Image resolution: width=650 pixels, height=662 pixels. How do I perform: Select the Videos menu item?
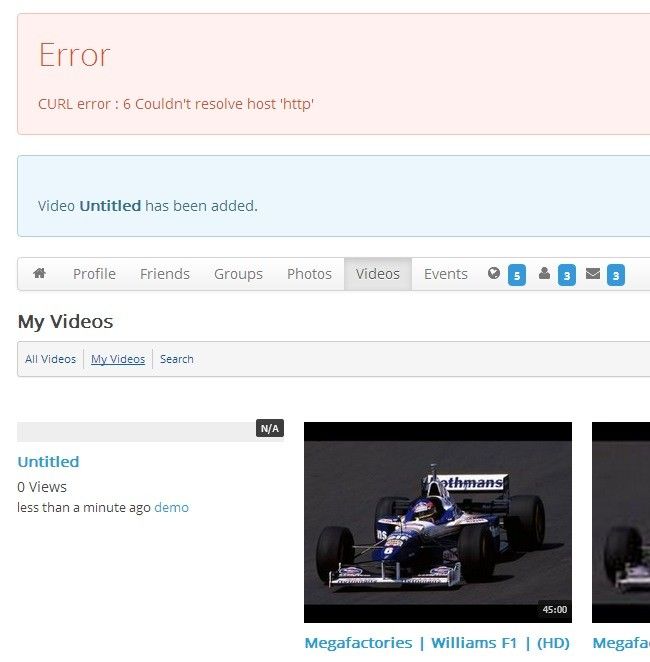coord(378,274)
